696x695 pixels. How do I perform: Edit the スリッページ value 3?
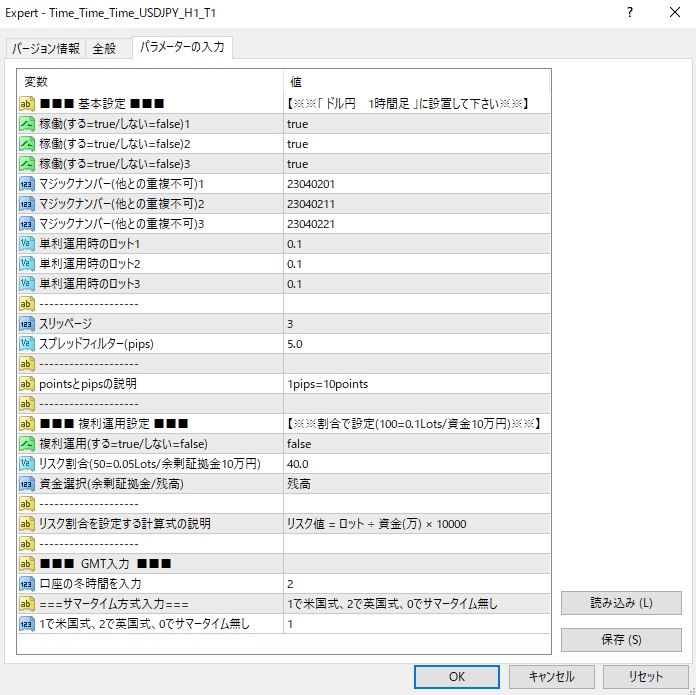tap(416, 324)
